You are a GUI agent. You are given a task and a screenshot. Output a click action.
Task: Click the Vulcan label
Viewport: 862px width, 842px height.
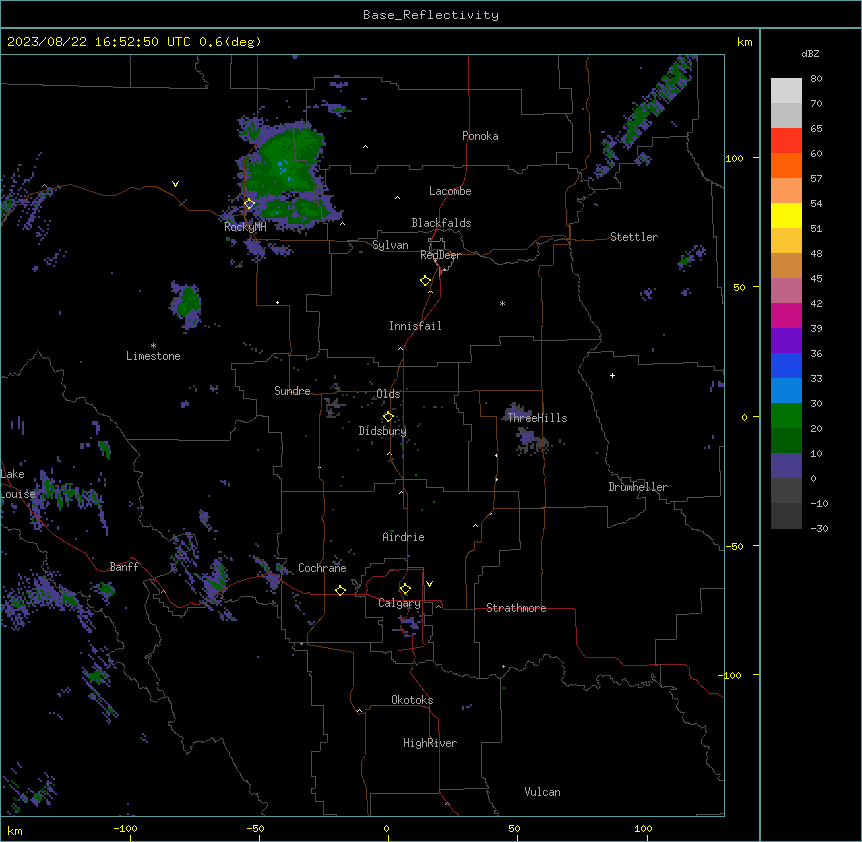click(x=542, y=792)
